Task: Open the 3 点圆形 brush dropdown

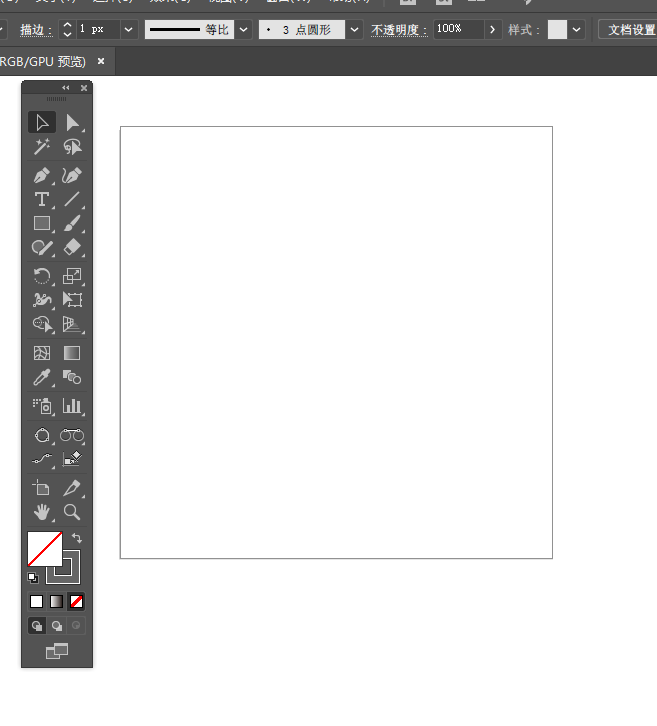Action: click(355, 30)
